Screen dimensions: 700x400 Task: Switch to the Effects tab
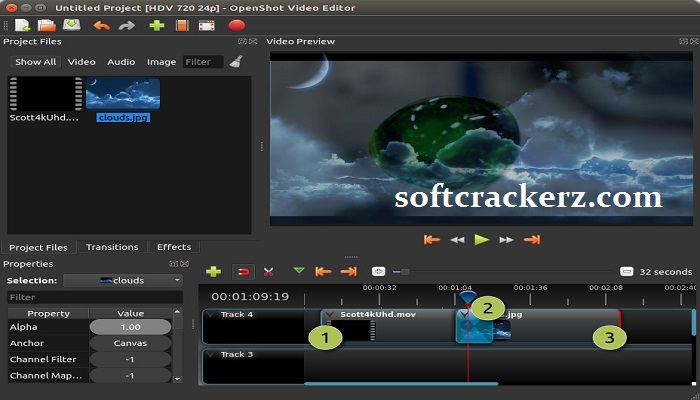tap(174, 247)
